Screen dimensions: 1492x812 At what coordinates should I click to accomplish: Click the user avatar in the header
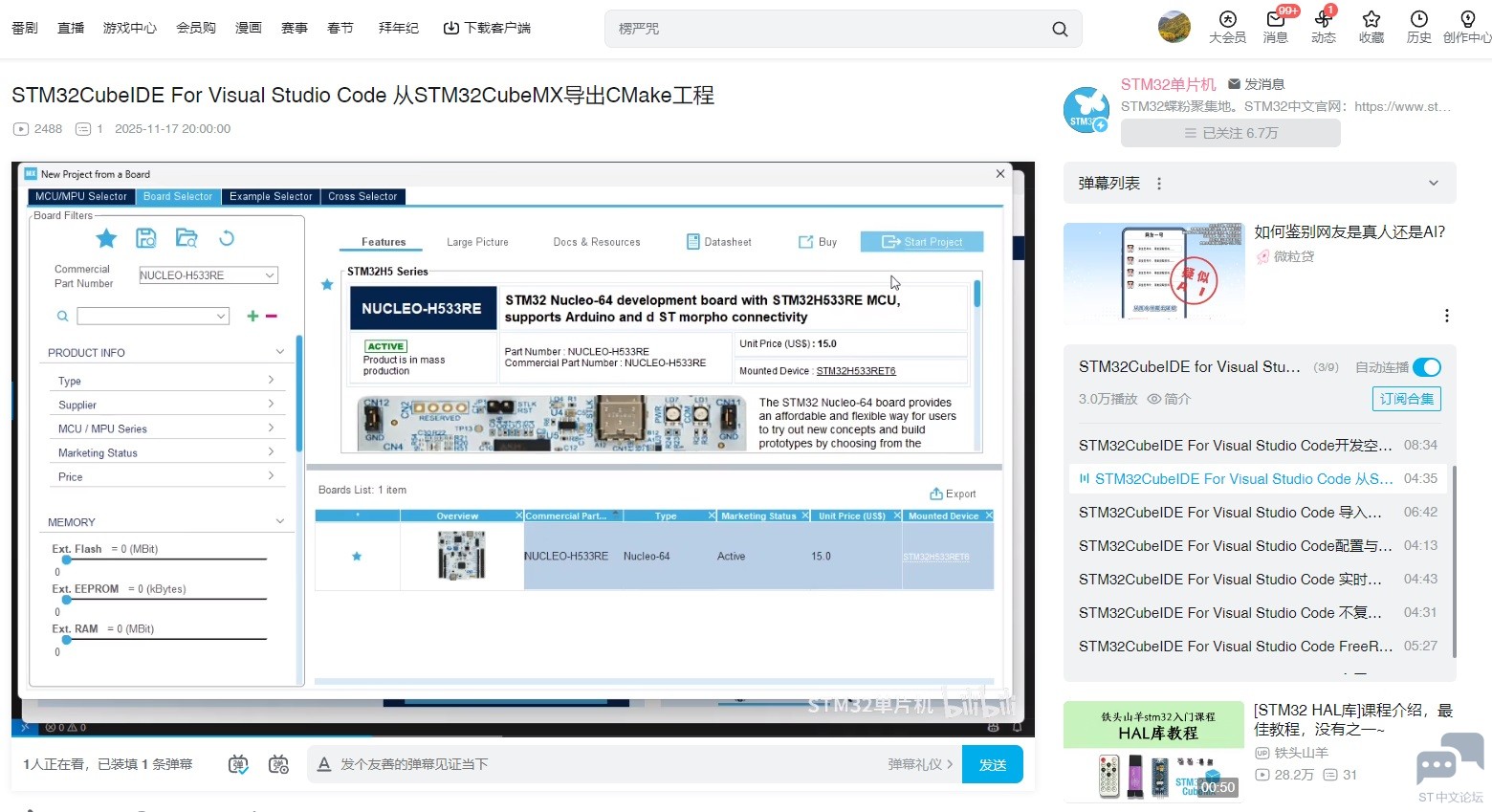[1174, 27]
